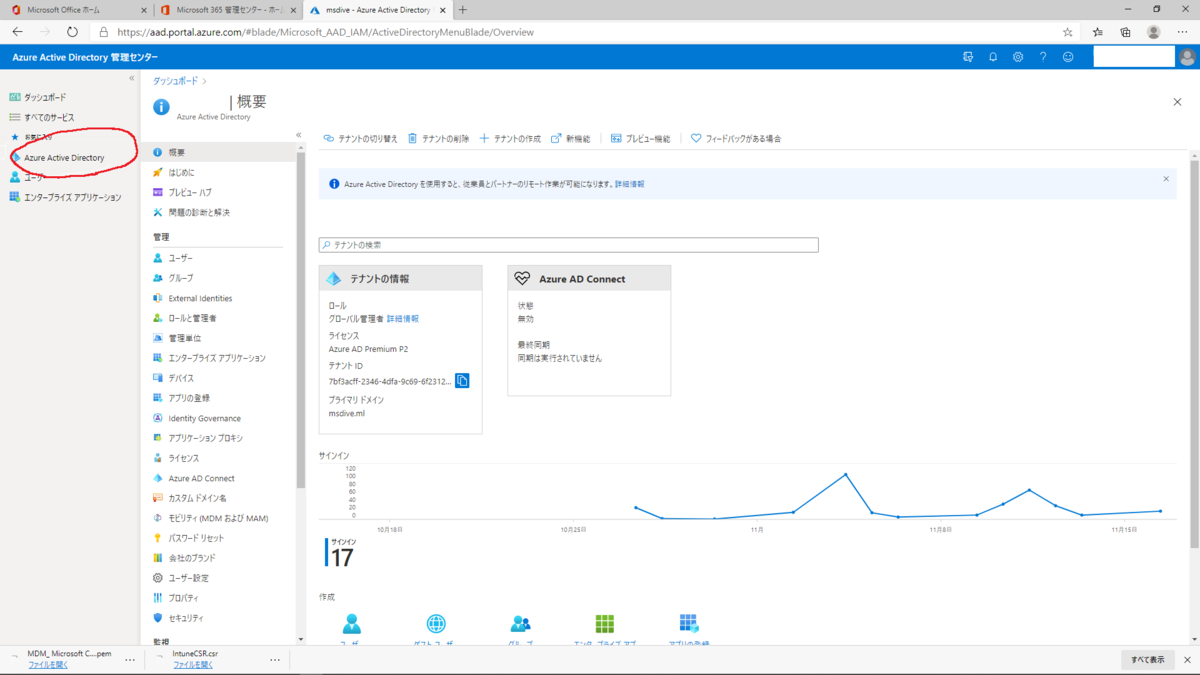Click the テナントの検索 search field

(x=568, y=245)
